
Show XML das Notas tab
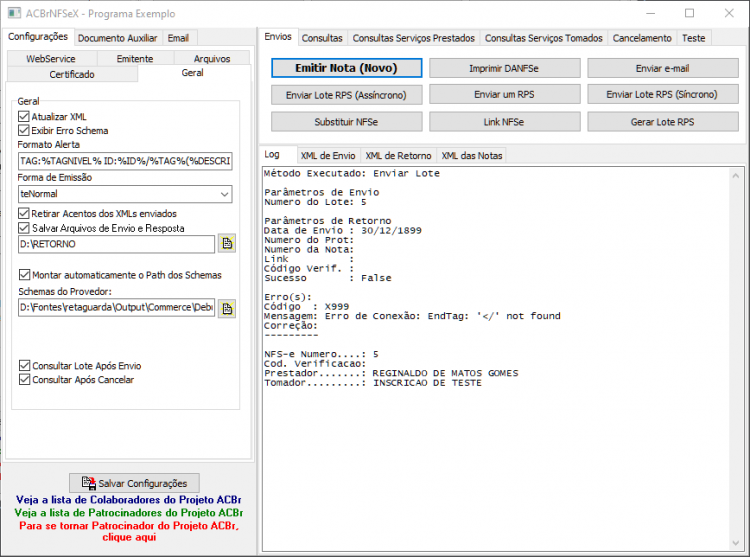tap(472, 156)
